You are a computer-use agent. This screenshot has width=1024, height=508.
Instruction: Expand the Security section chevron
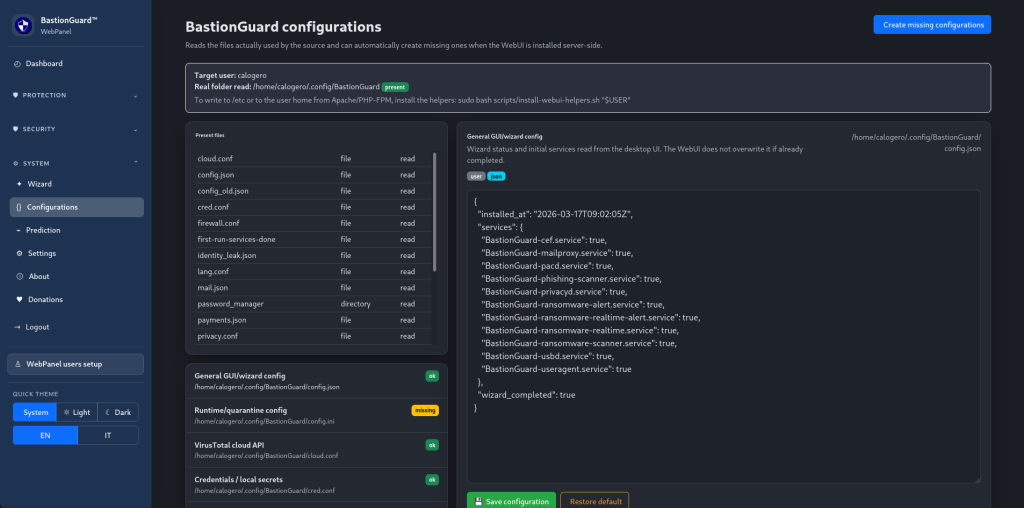tap(135, 129)
